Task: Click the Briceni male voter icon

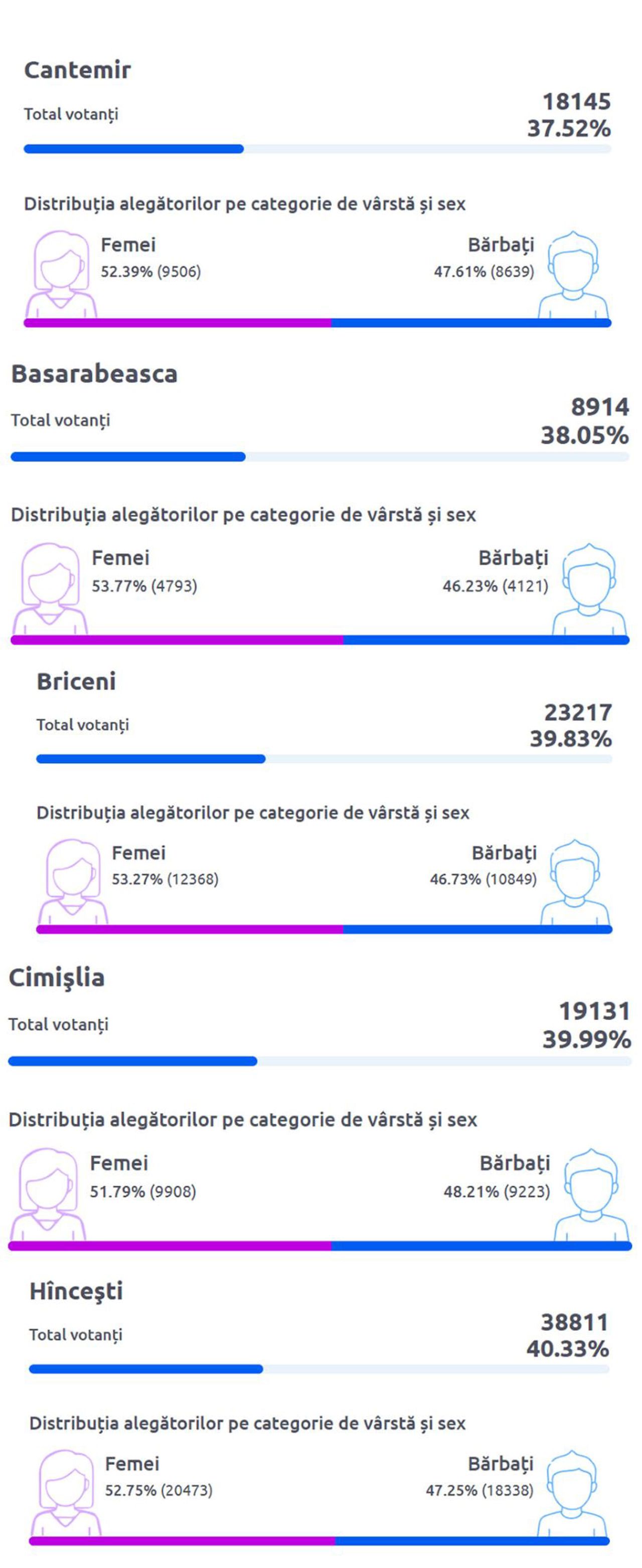Action: point(575,883)
